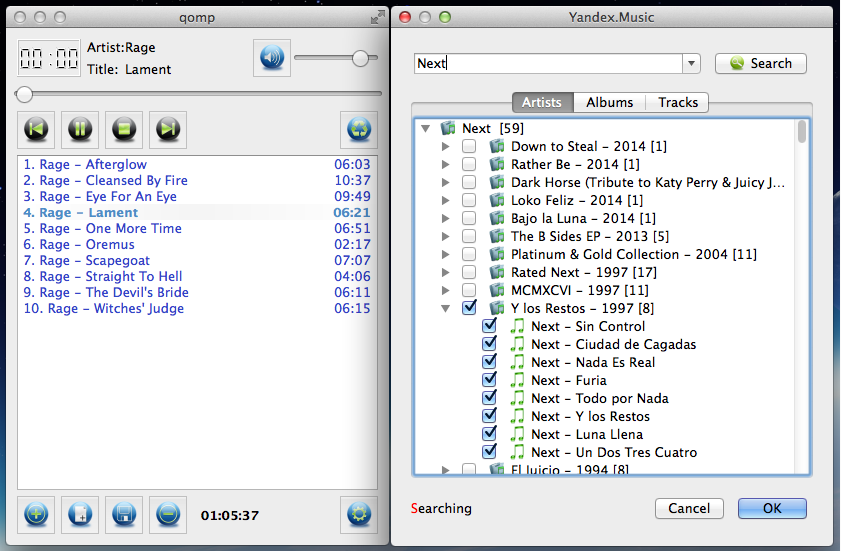Click the load playlist document icon
Image resolution: width=841 pixels, height=551 pixels.
tap(80, 515)
